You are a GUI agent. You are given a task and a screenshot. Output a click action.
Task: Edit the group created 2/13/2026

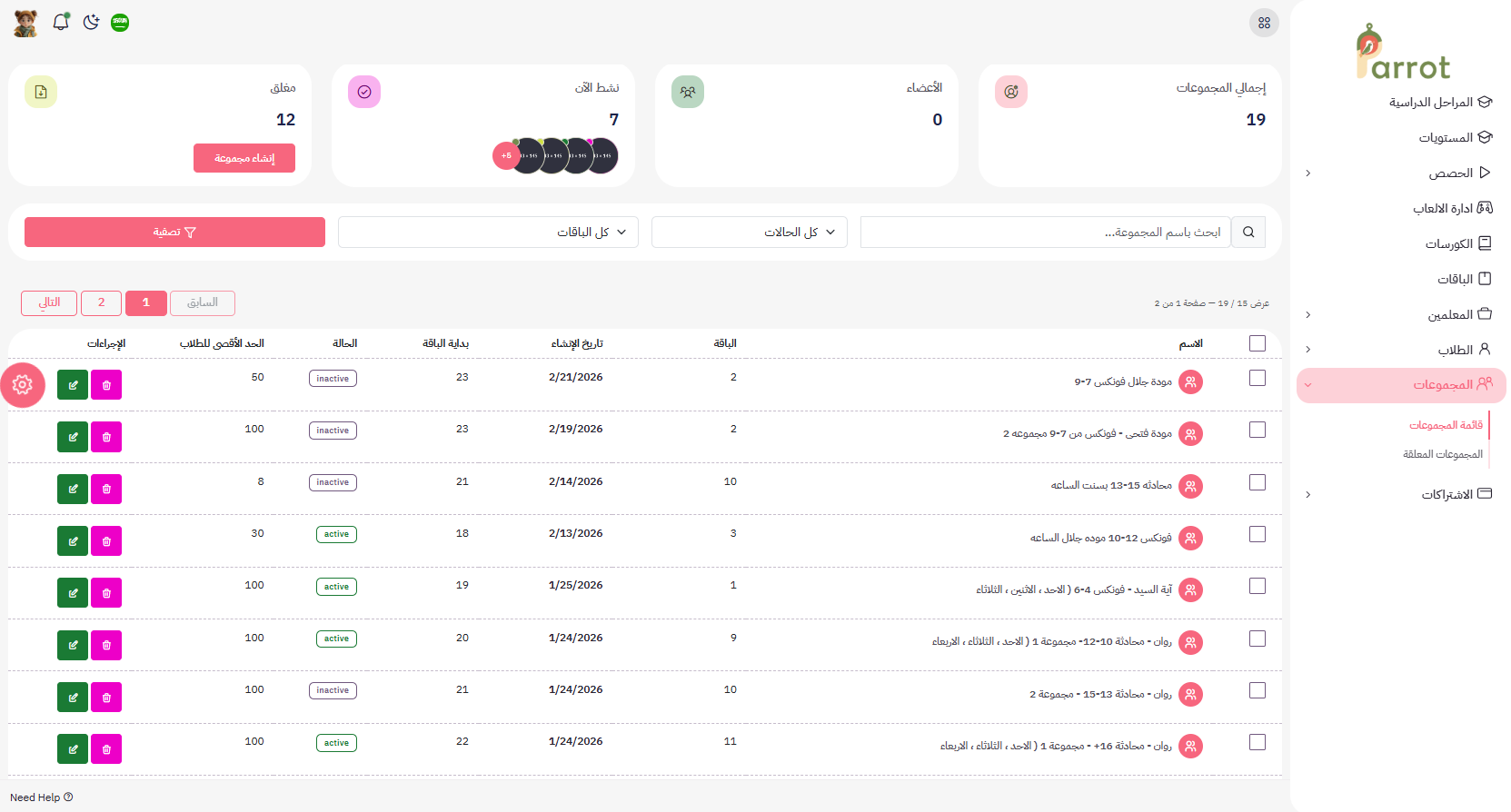[73, 541]
